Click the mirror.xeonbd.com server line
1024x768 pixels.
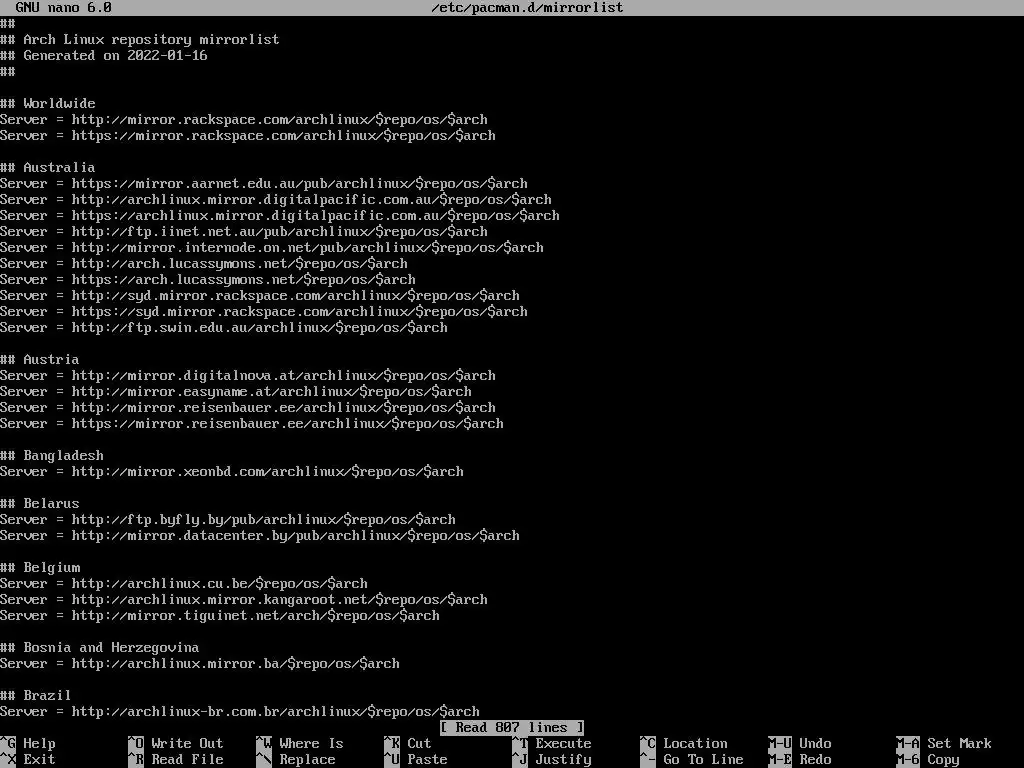click(232, 472)
